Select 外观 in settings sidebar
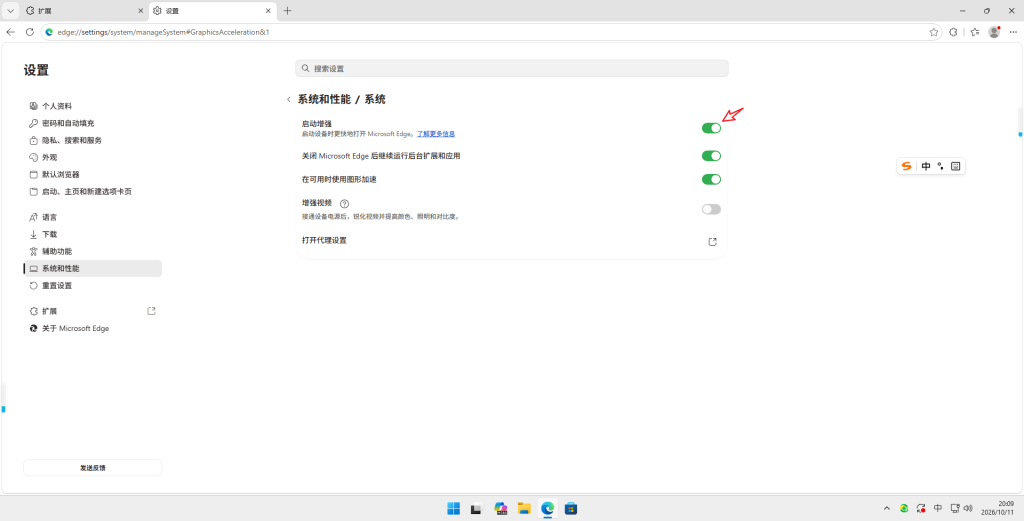The image size is (1024, 521). coord(92,157)
